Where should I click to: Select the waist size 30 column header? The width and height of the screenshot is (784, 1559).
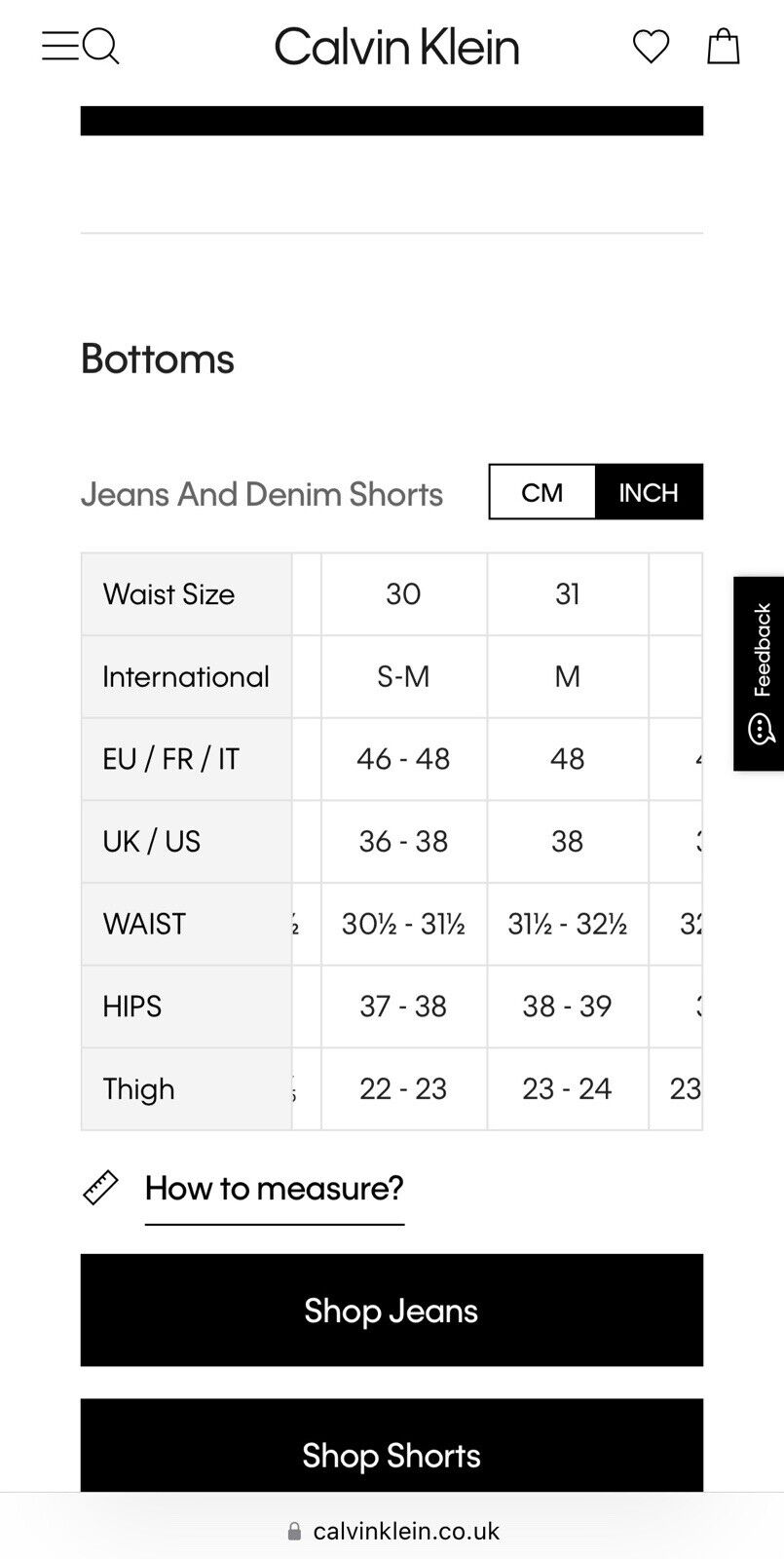(x=404, y=594)
